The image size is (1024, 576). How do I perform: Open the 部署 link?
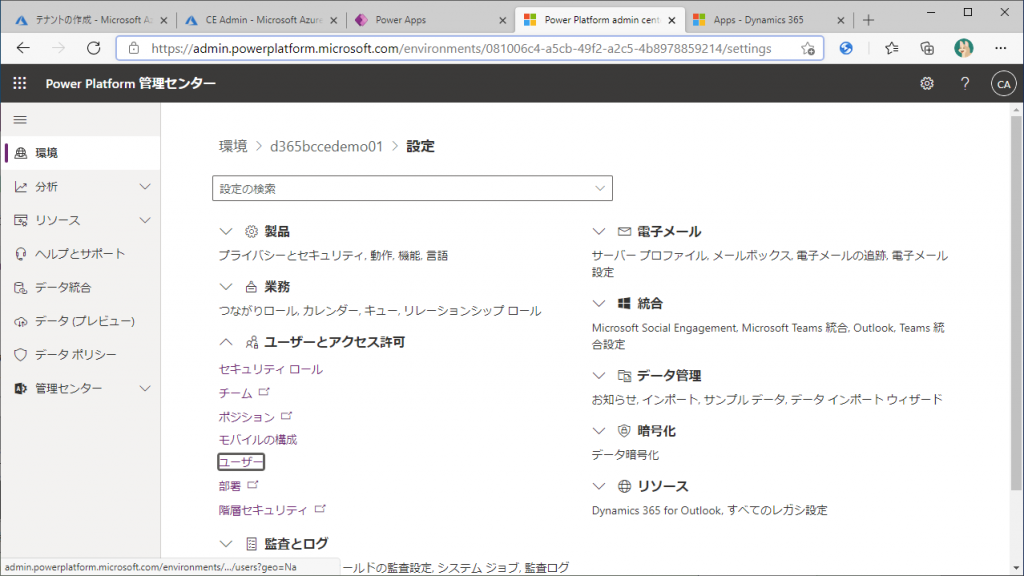point(230,486)
